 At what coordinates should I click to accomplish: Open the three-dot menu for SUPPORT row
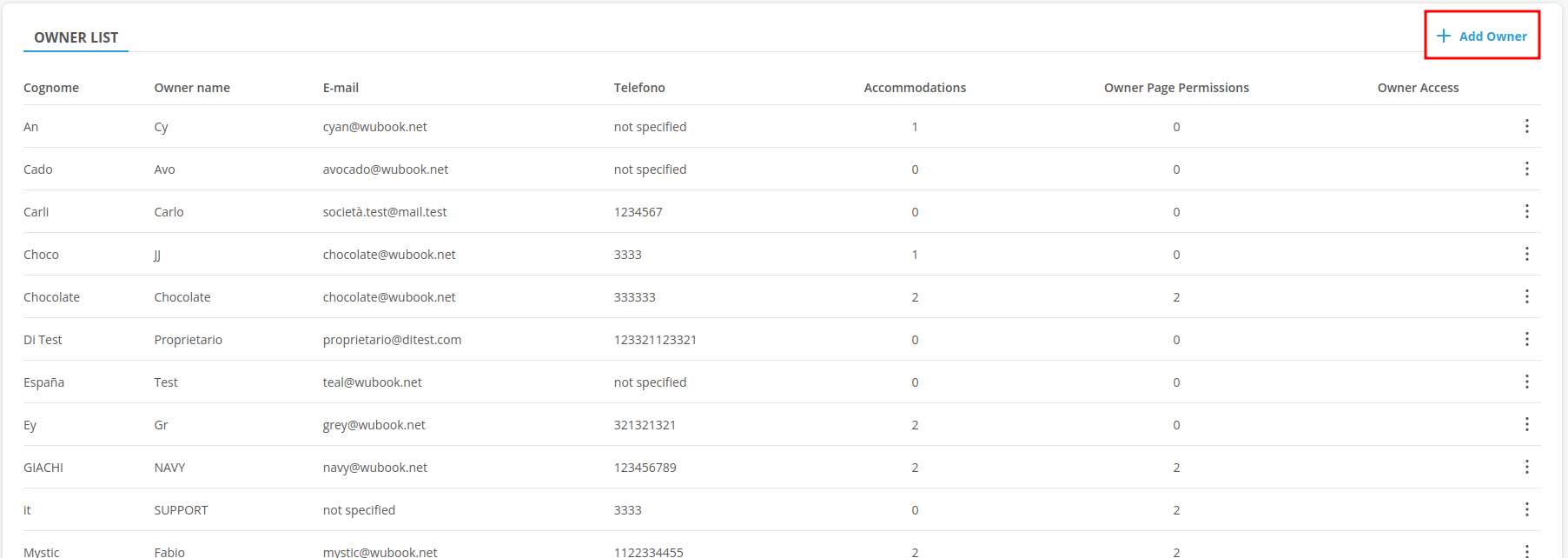point(1526,509)
